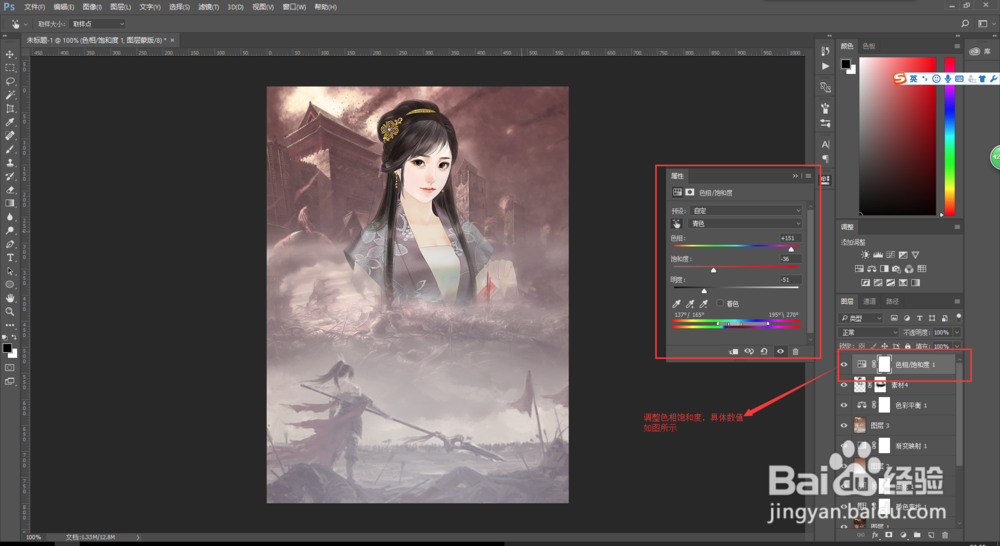The image size is (1000, 546).
Task: Add a Levels adjustment from Adjustments panel
Action: pos(878,255)
